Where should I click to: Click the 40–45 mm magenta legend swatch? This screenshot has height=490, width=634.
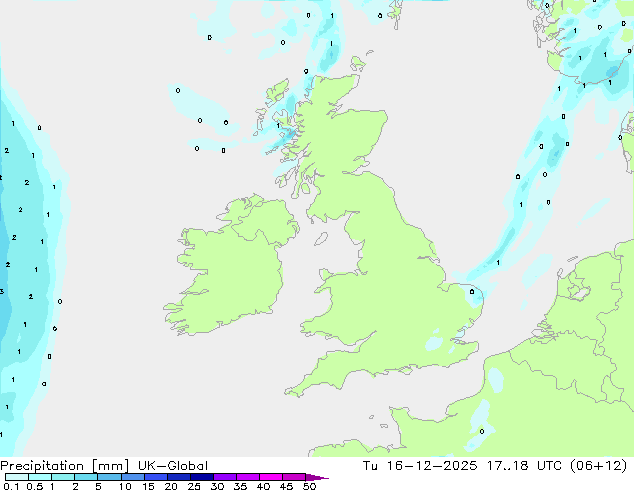point(271,477)
